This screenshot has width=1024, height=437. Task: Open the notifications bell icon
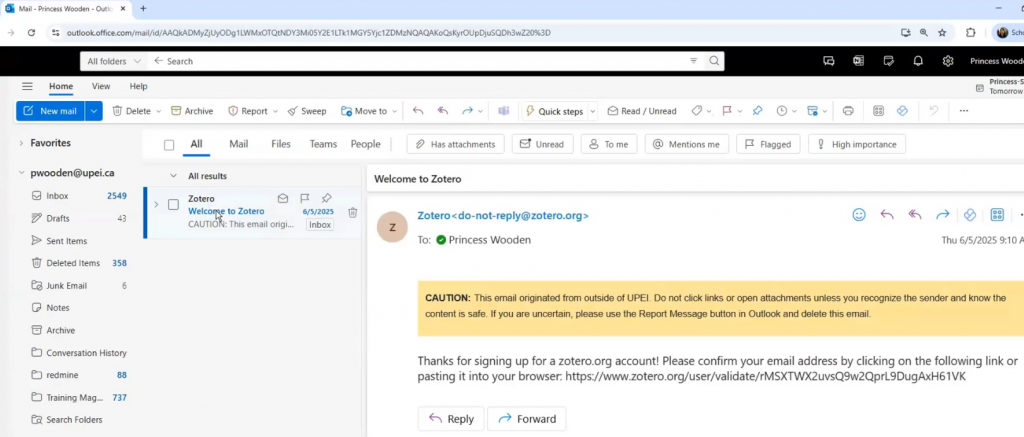coord(918,61)
